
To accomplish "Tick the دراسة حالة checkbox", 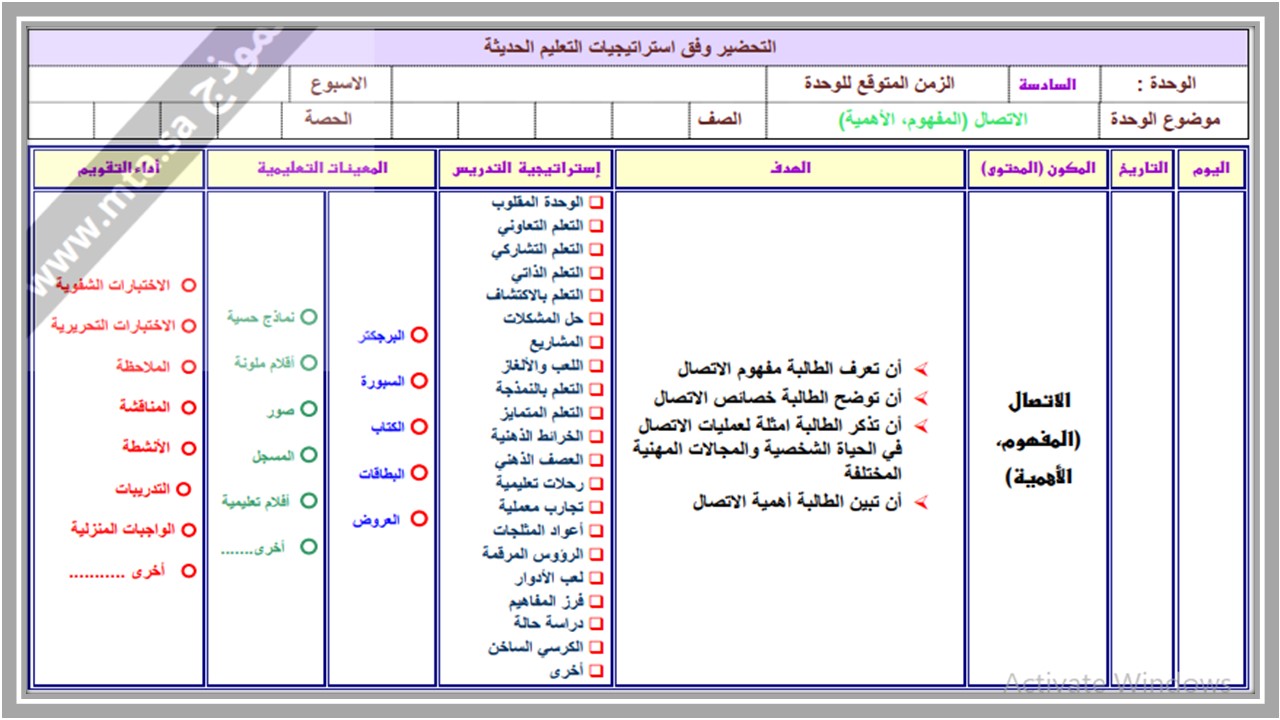I will [596, 624].
